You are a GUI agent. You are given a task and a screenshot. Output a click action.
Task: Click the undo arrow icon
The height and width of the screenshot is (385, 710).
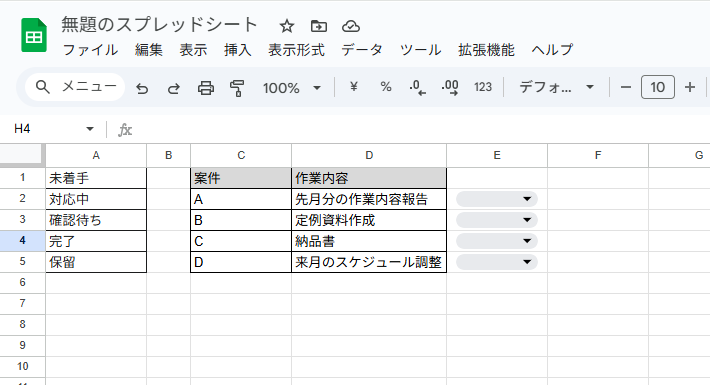(x=142, y=87)
